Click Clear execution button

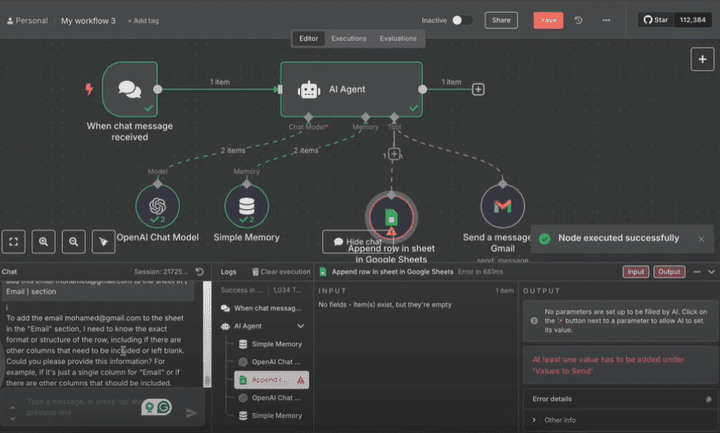[x=281, y=272]
